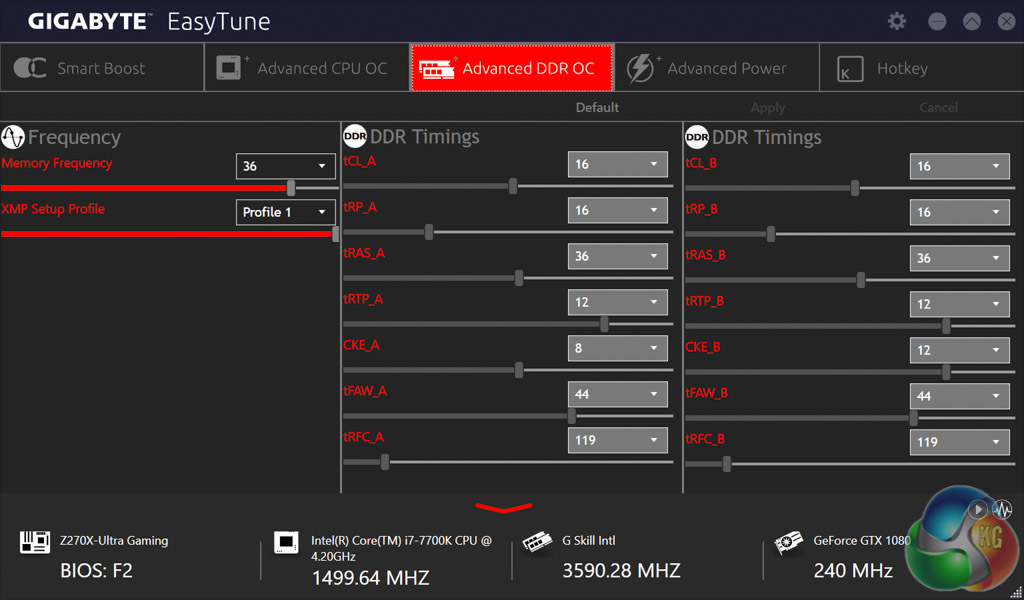This screenshot has width=1024, height=600.
Task: Click the tCL_B slider handle
Action: point(854,188)
